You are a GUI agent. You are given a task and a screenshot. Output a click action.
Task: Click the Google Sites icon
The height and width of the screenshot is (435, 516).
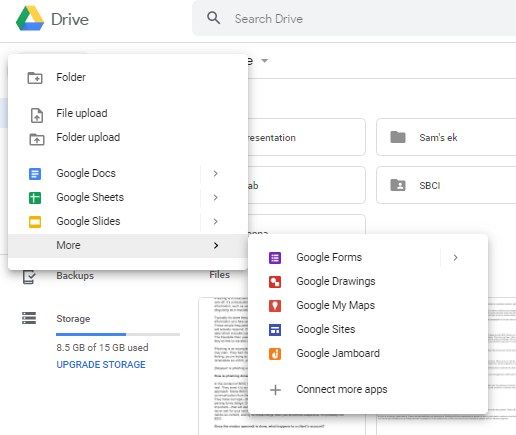click(x=275, y=330)
